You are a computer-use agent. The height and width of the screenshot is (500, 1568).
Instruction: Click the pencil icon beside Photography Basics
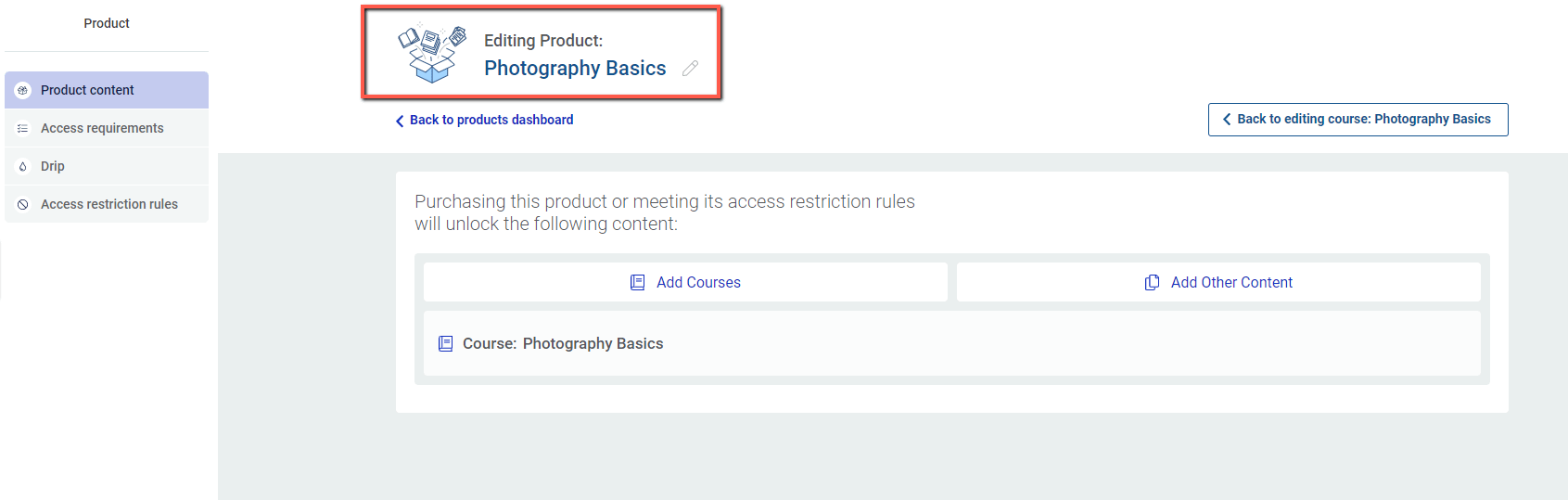click(690, 69)
